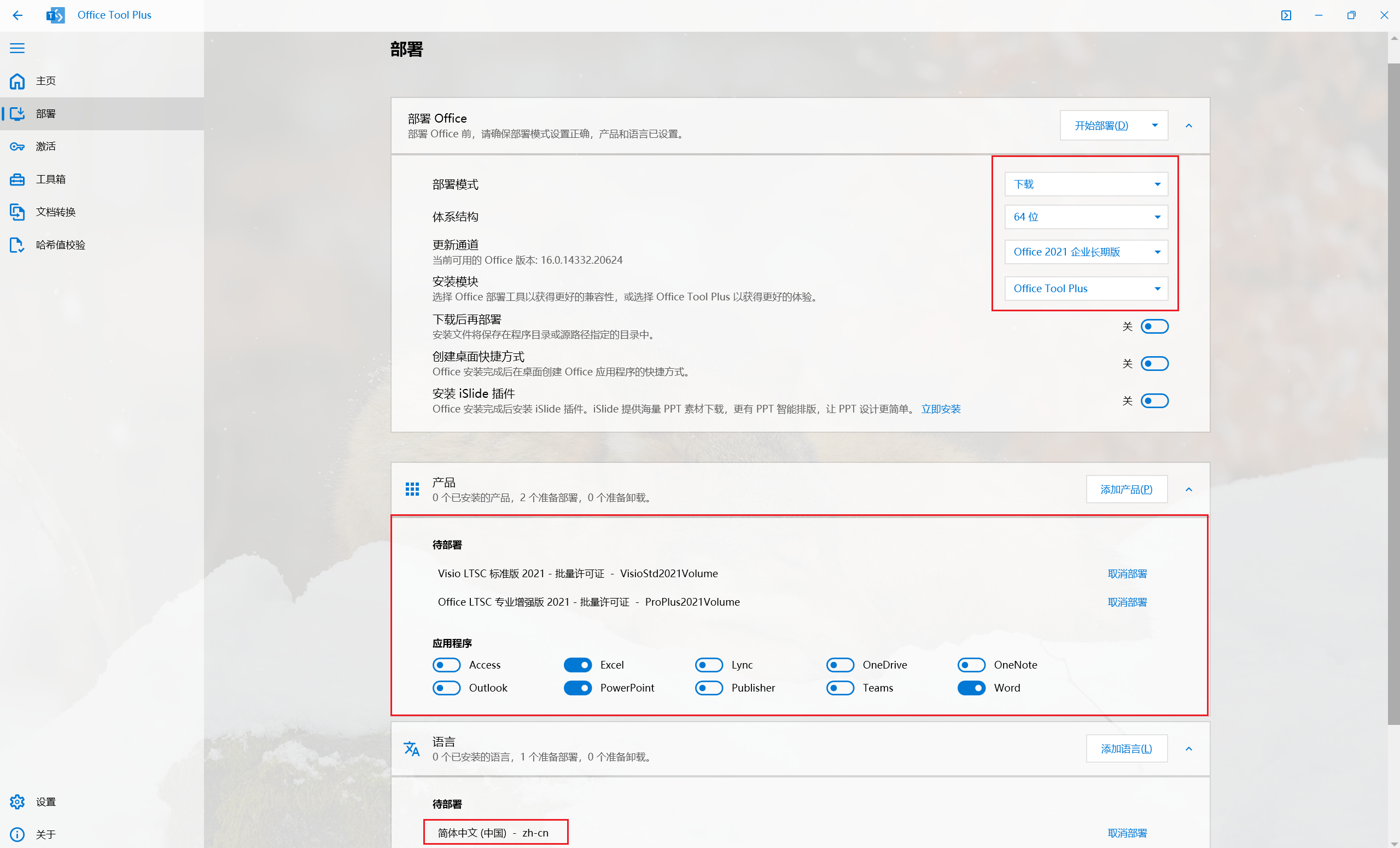Toggle the 创建桌面快捷方式 switch

point(1154,363)
